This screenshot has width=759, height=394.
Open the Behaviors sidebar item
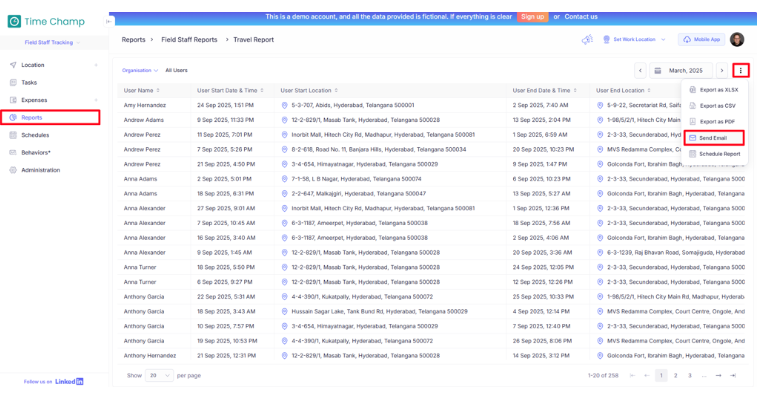(35, 152)
